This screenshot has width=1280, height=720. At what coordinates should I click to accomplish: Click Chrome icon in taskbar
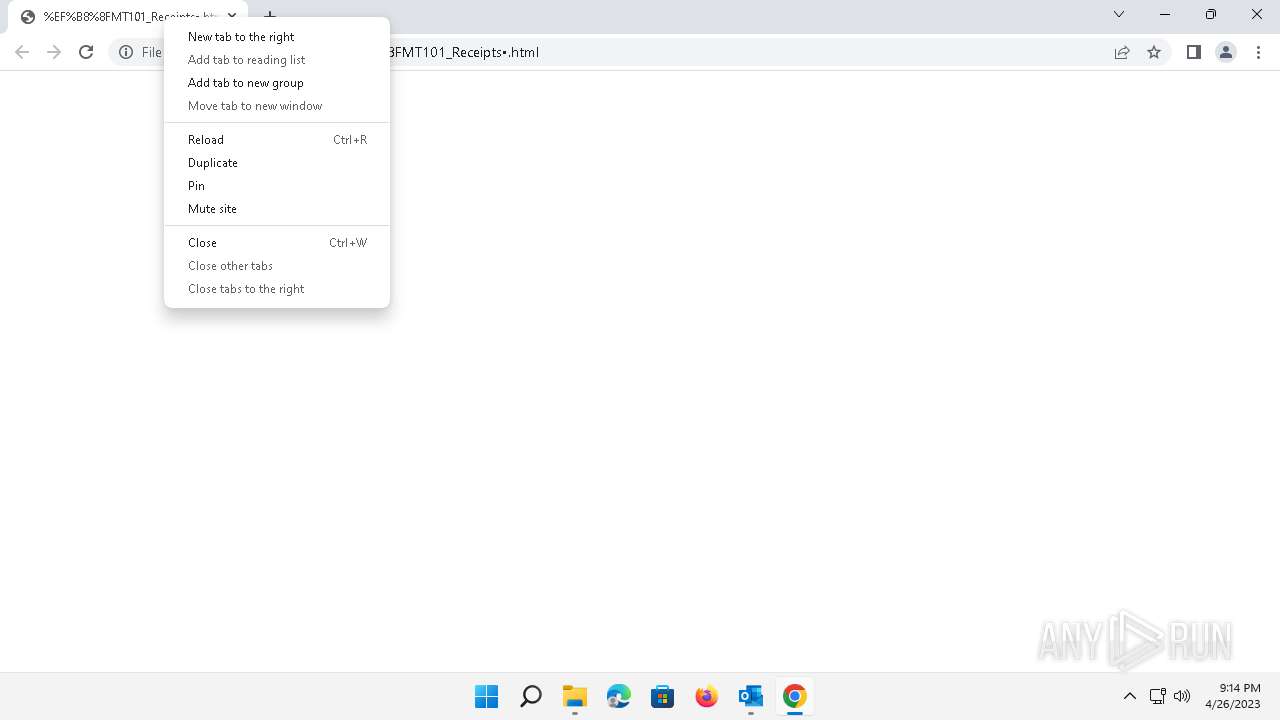tap(795, 697)
